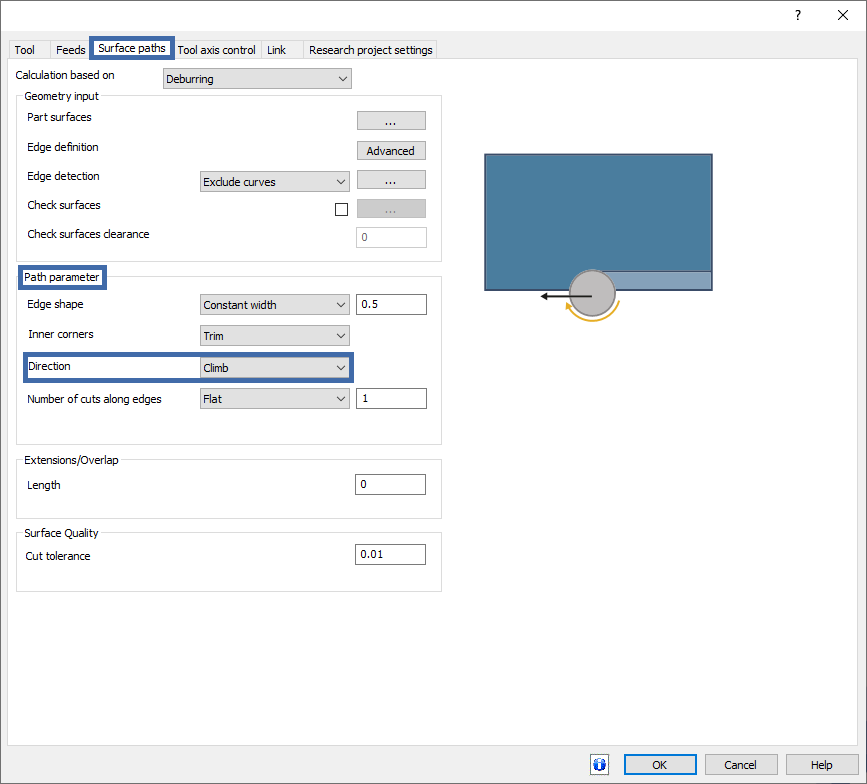The image size is (867, 784).
Task: Switch to the Feeds tab
Action: click(x=70, y=50)
